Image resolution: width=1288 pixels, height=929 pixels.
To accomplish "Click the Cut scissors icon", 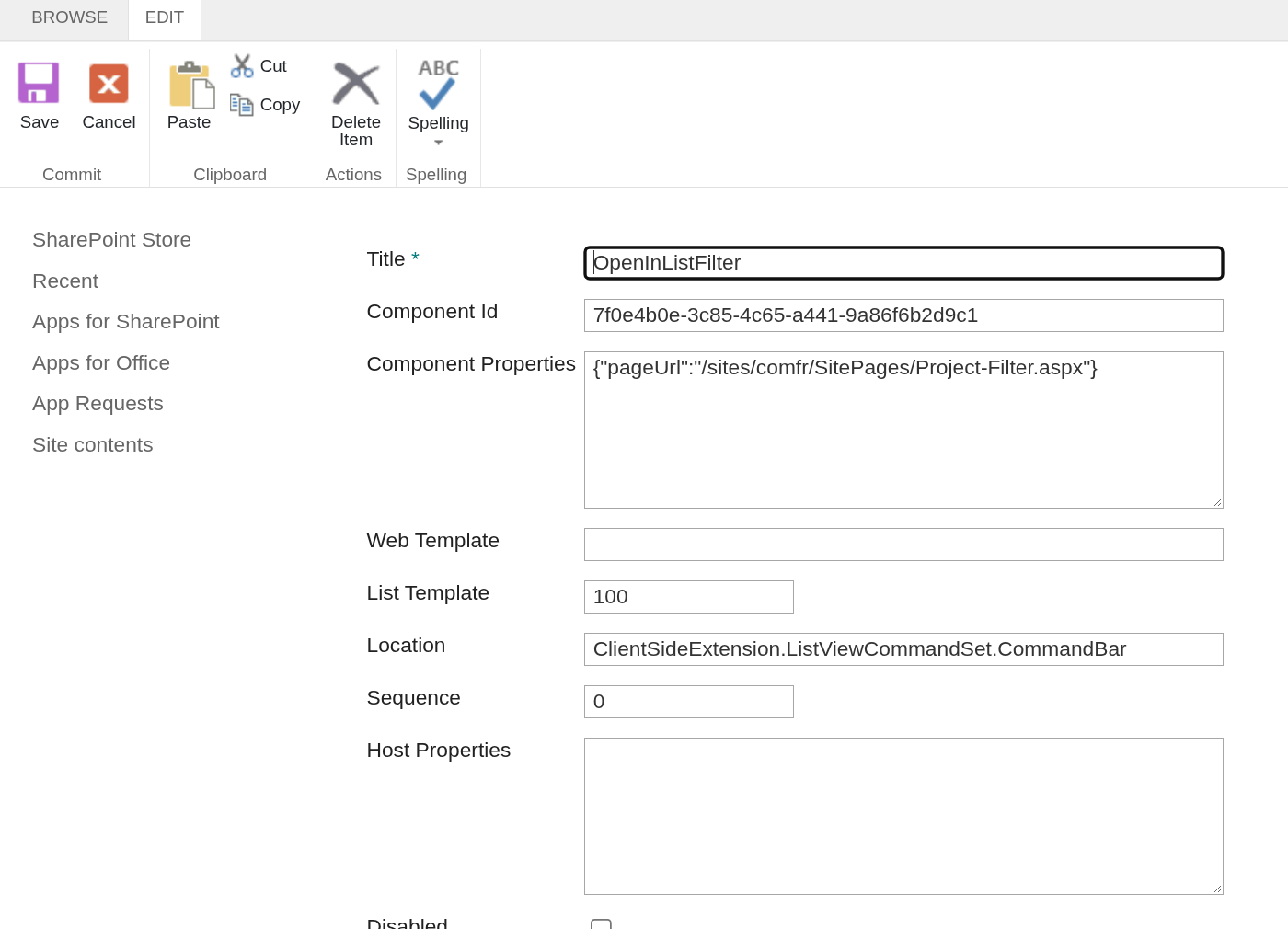I will pos(242,66).
